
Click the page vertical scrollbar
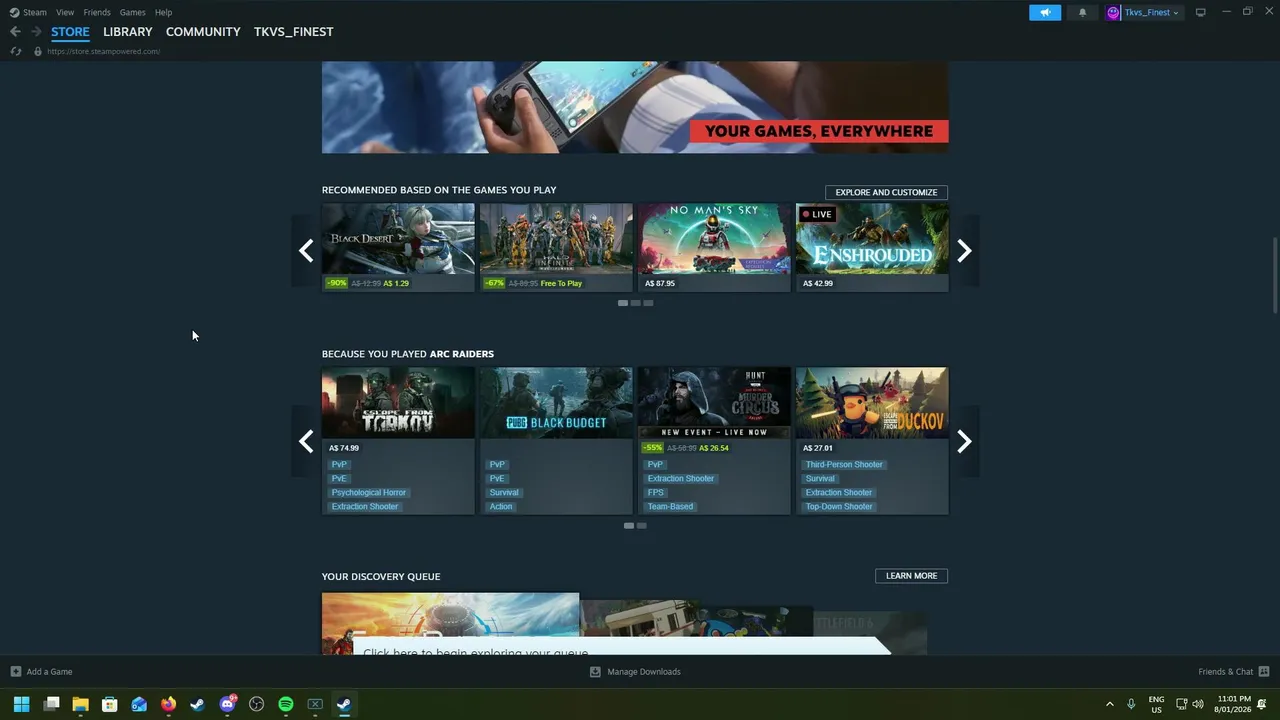coord(1275,275)
